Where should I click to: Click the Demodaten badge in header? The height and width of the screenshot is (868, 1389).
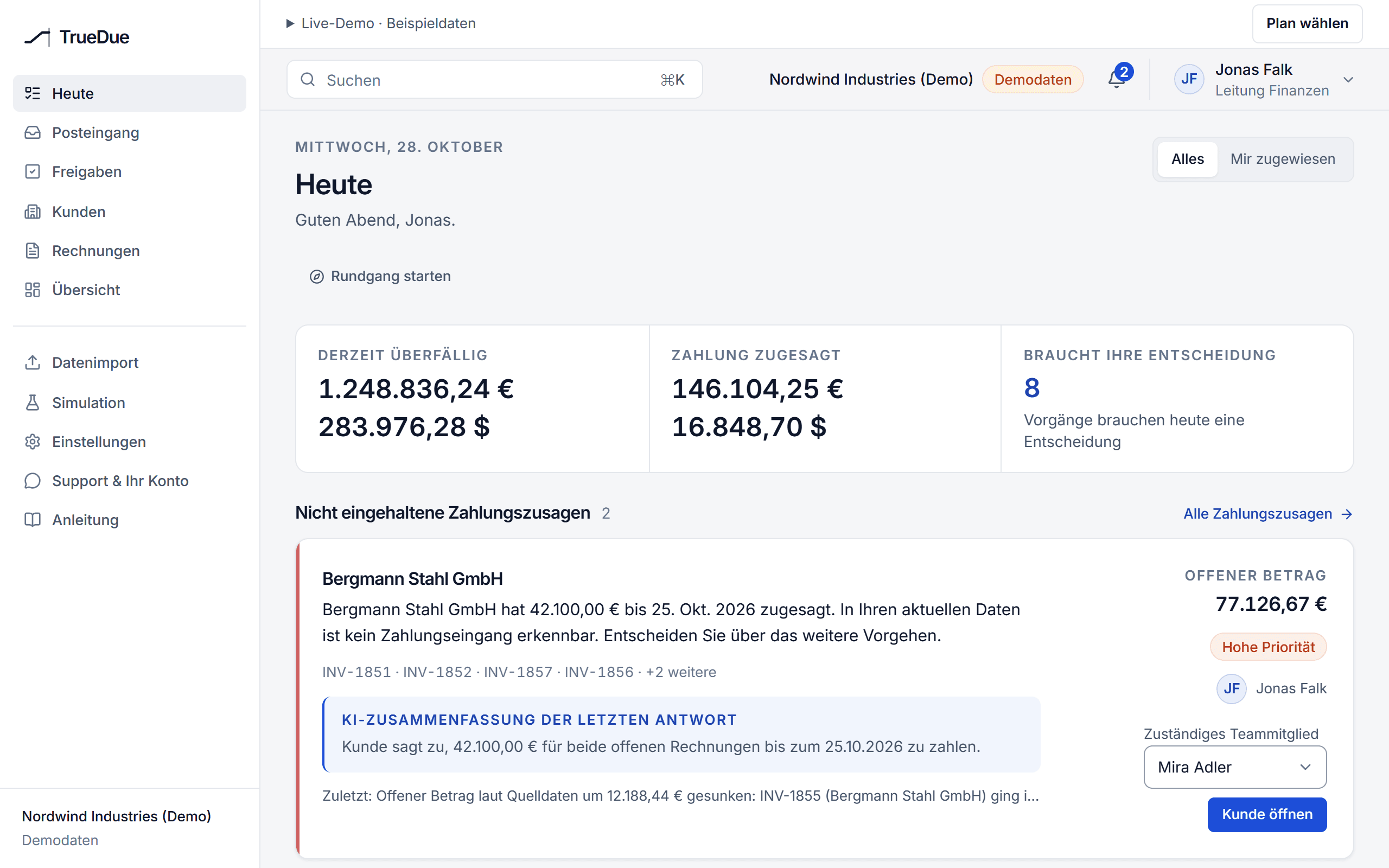[1033, 80]
